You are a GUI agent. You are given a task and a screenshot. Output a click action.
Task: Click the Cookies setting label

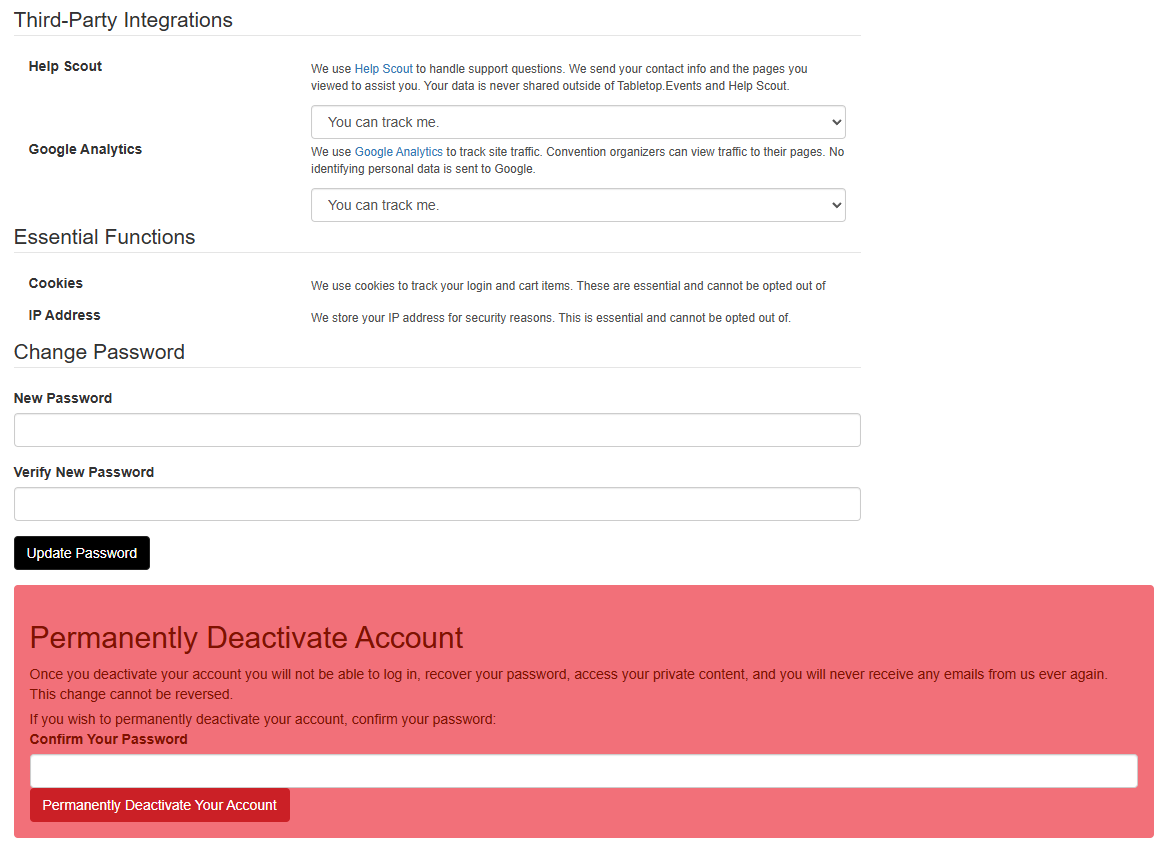(55, 283)
